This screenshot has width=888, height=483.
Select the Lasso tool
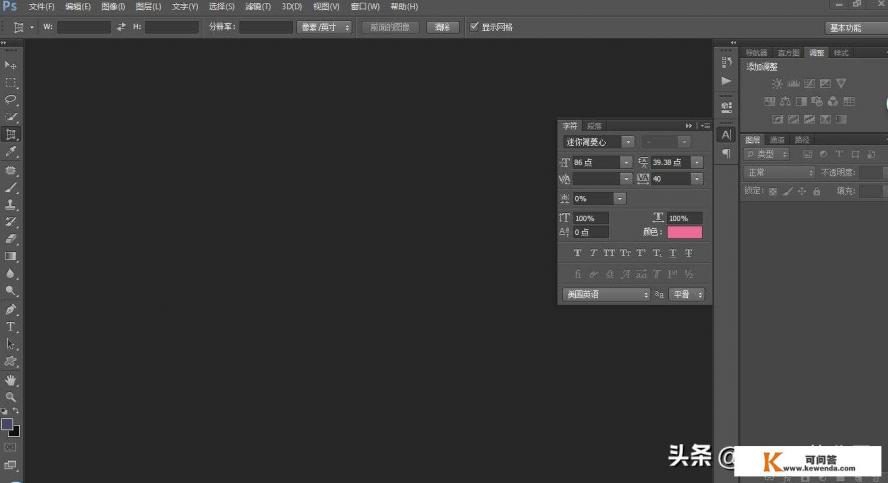click(10, 100)
